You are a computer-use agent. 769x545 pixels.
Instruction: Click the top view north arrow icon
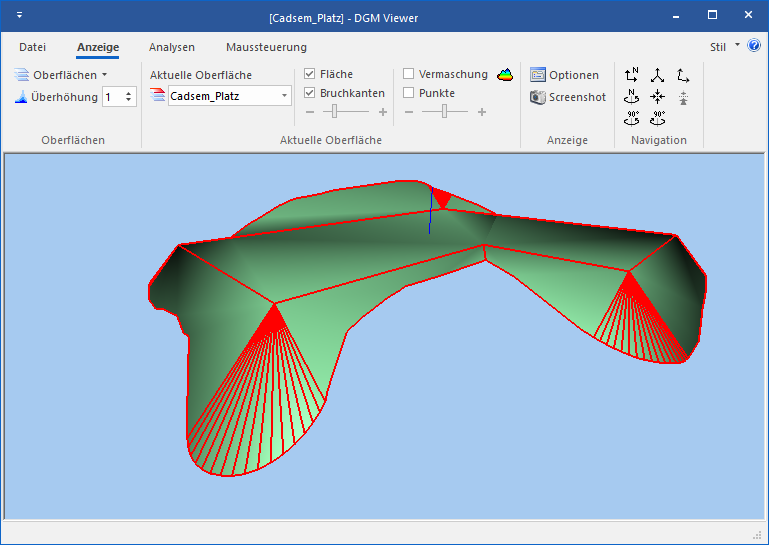[632, 75]
